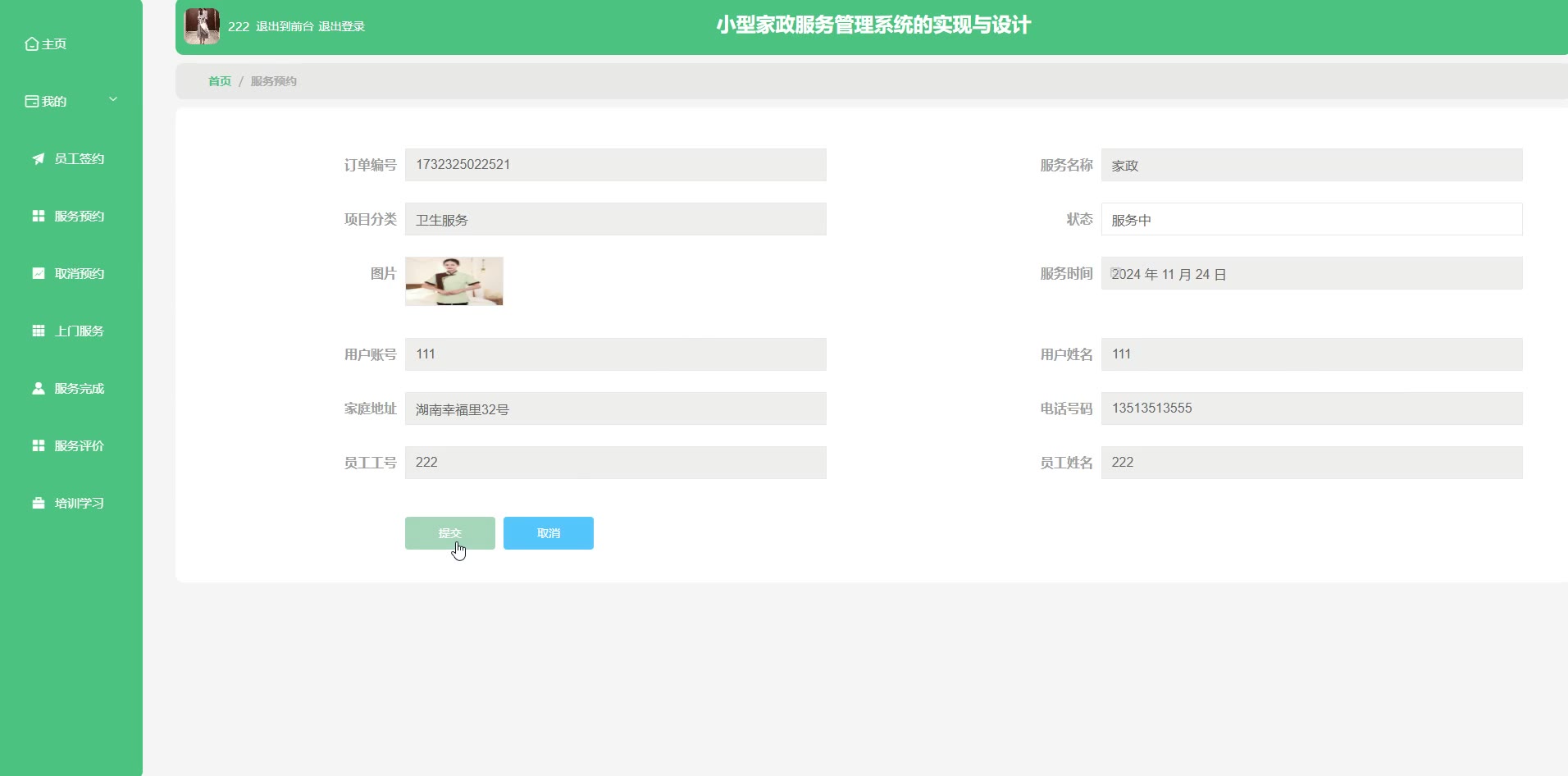The height and width of the screenshot is (776, 1568).
Task: Click the 用户姓名 input field
Action: click(x=1312, y=354)
